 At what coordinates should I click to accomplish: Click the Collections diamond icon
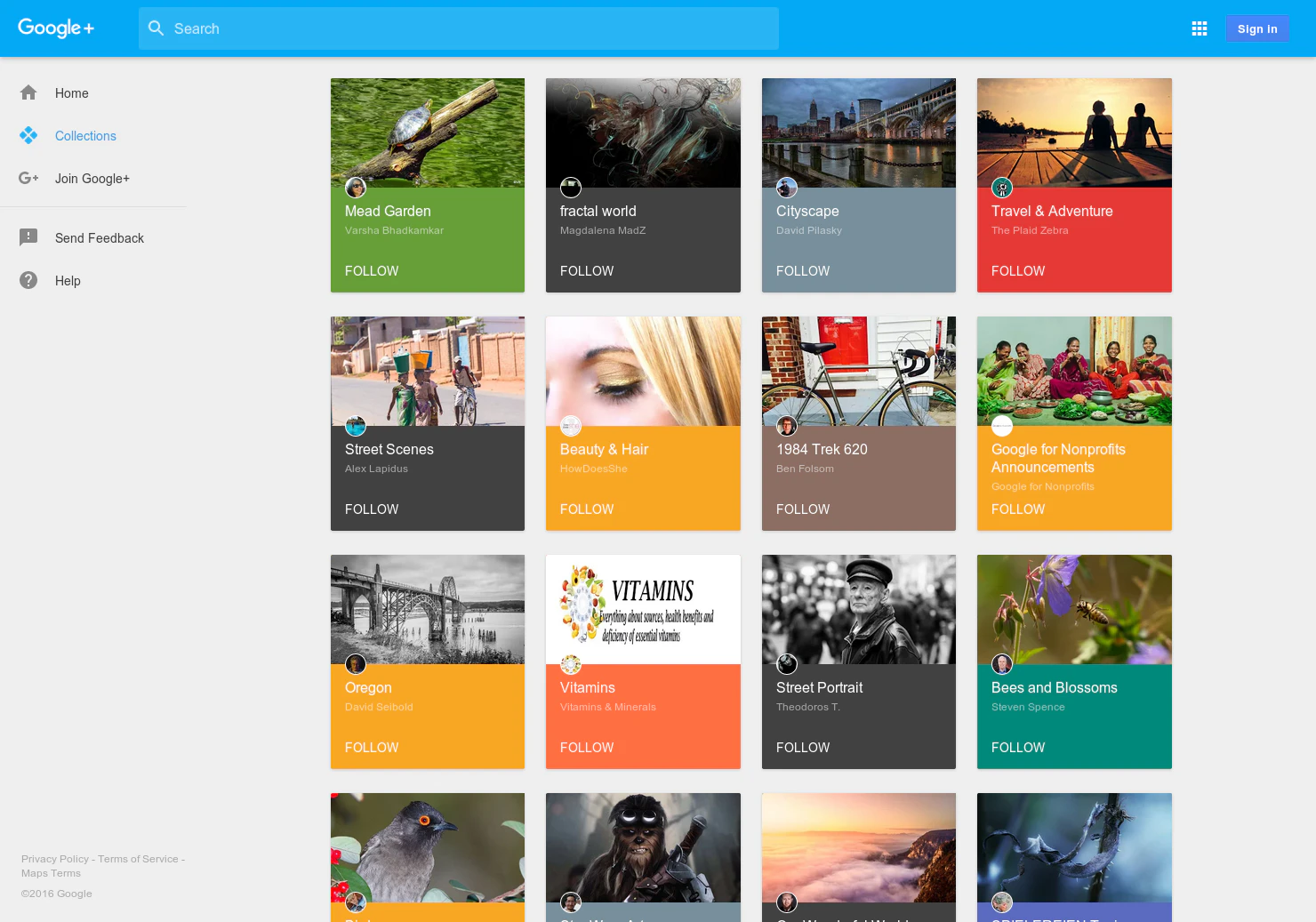click(28, 135)
